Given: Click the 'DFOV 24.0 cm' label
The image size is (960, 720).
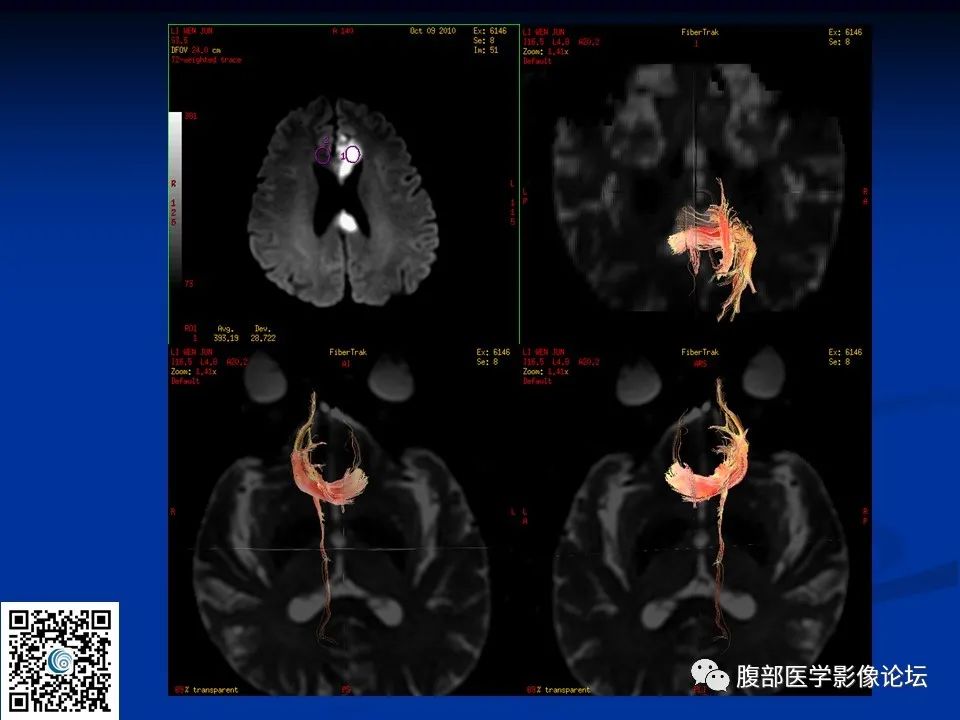Looking at the screenshot, I should [x=196, y=50].
